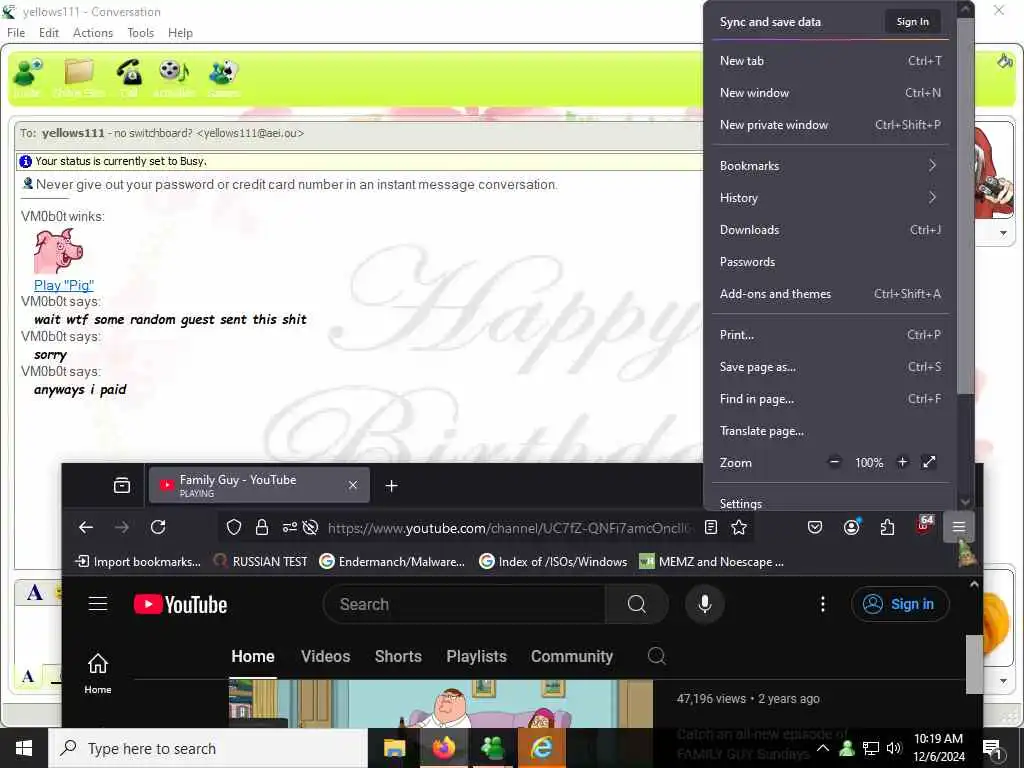Viewport: 1024px width, 768px height.
Task: Open the Messenger Tools menu
Action: (x=140, y=33)
